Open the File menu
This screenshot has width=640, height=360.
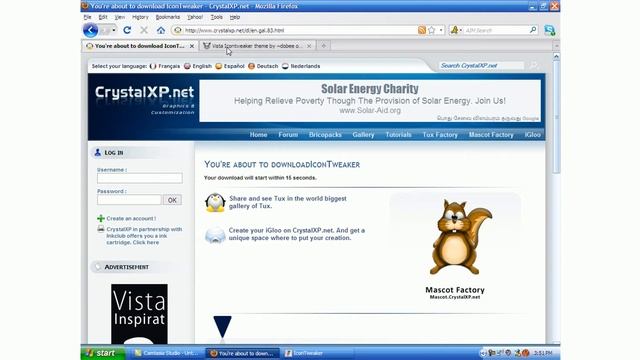87,17
